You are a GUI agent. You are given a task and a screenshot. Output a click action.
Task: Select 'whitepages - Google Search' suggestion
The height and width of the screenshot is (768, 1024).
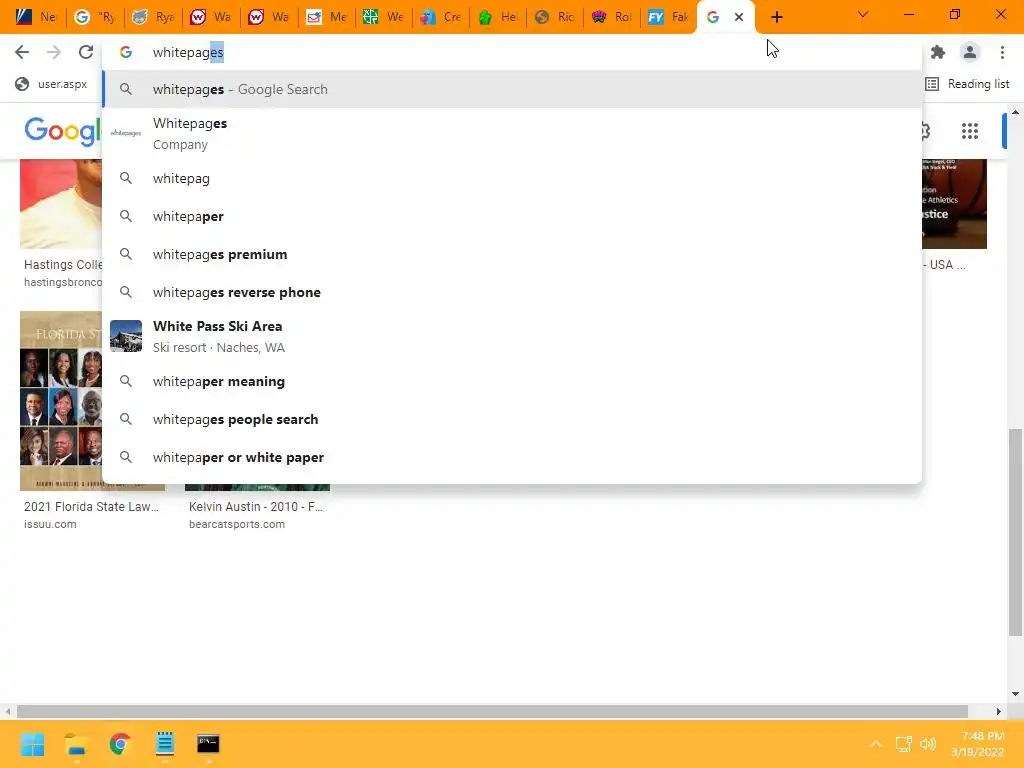[512, 89]
